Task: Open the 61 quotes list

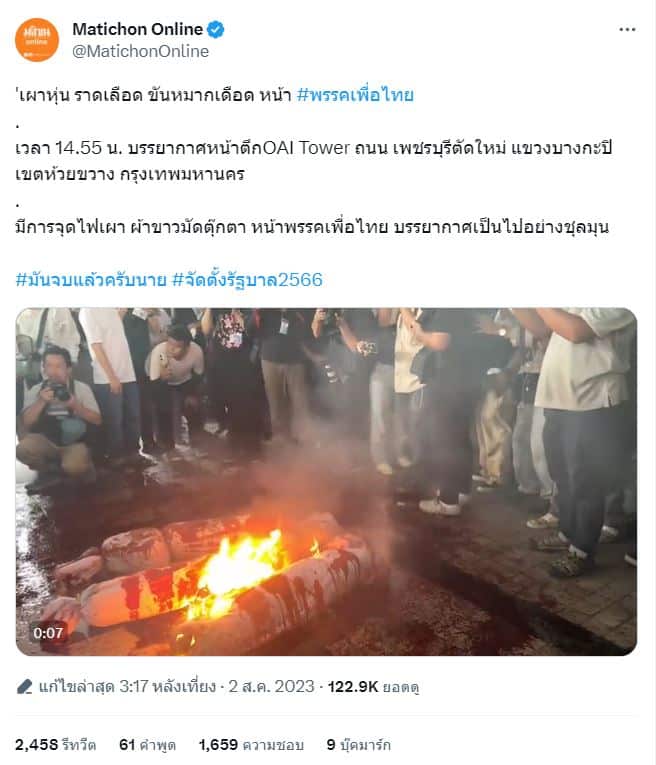Action: [147, 745]
